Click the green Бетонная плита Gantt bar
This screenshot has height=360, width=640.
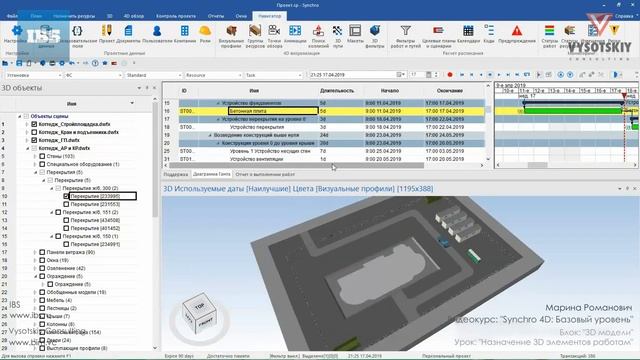click(x=573, y=111)
